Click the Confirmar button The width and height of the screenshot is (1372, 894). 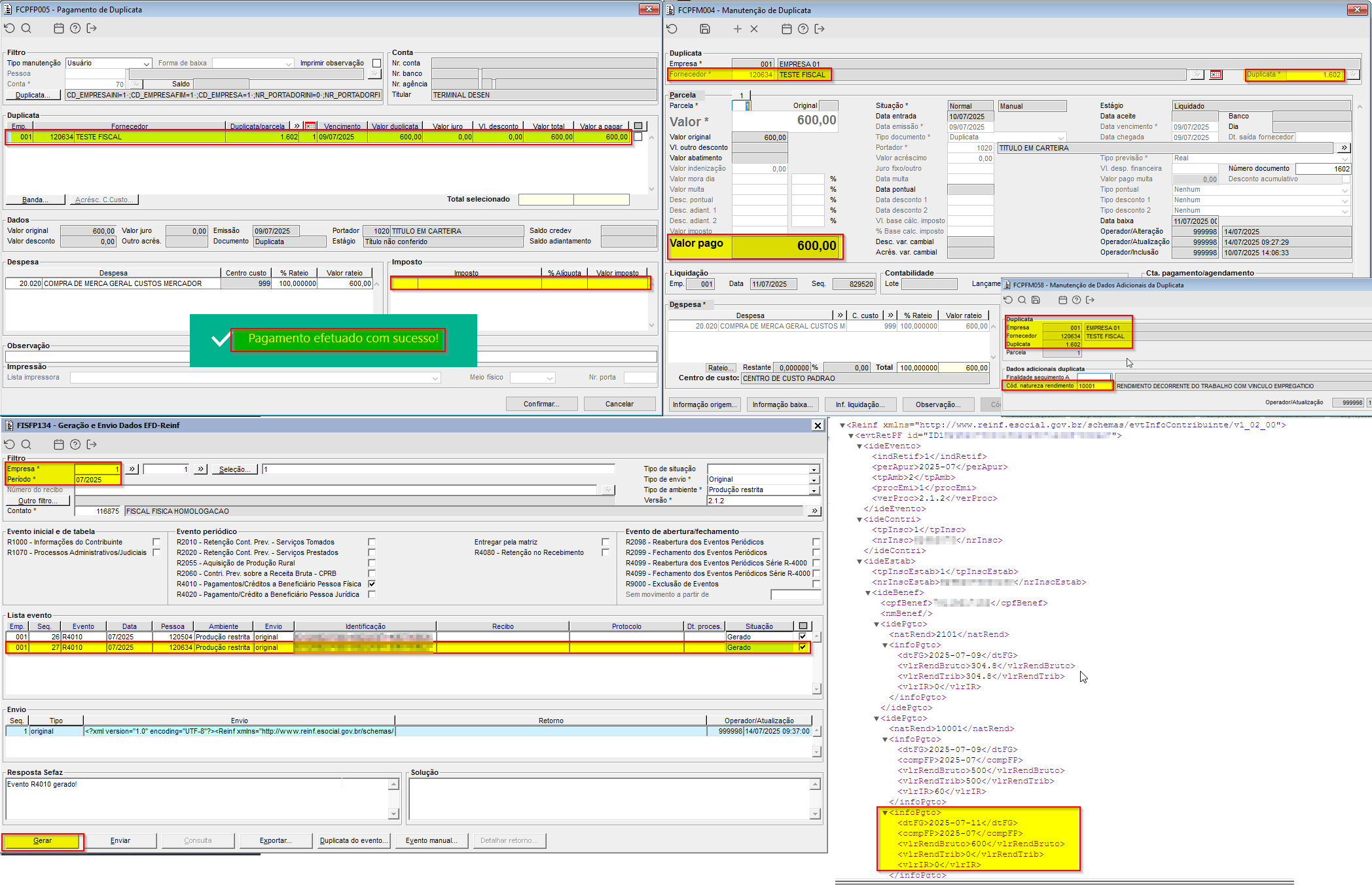coord(541,404)
